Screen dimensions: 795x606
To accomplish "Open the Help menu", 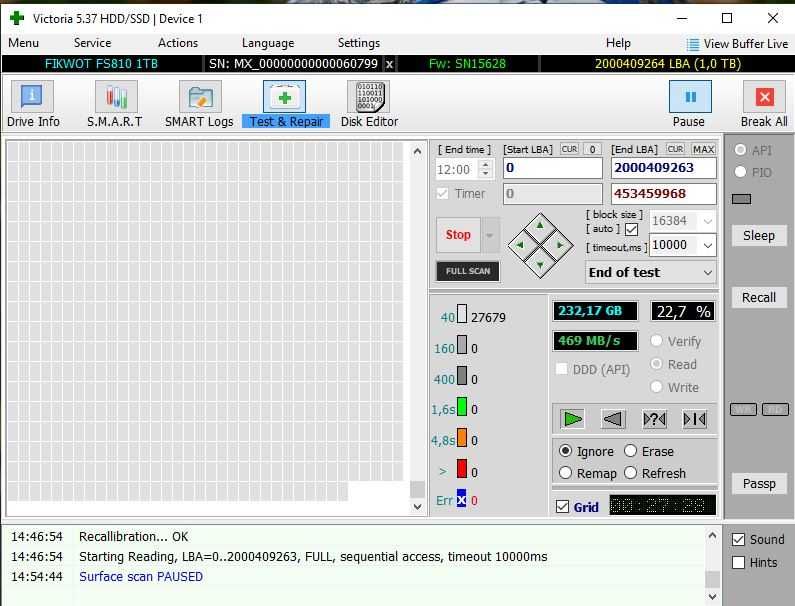I will [618, 43].
